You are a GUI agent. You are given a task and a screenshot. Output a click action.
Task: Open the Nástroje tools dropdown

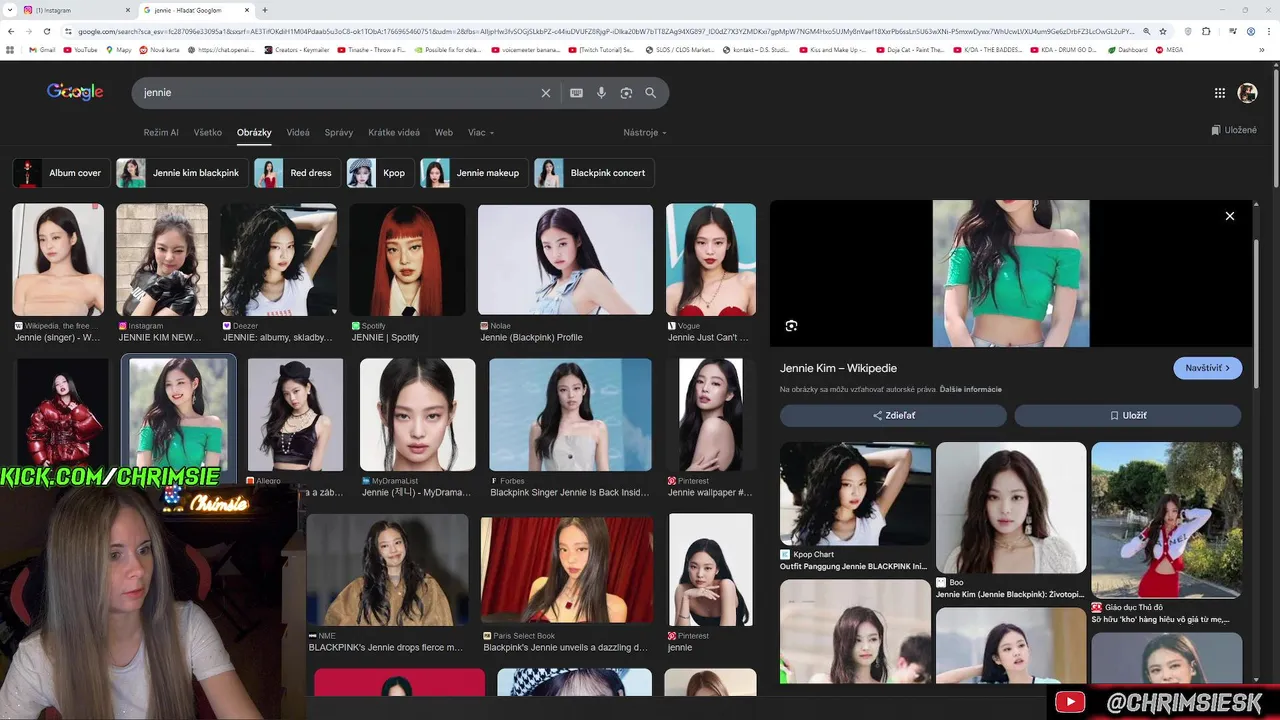tap(644, 132)
